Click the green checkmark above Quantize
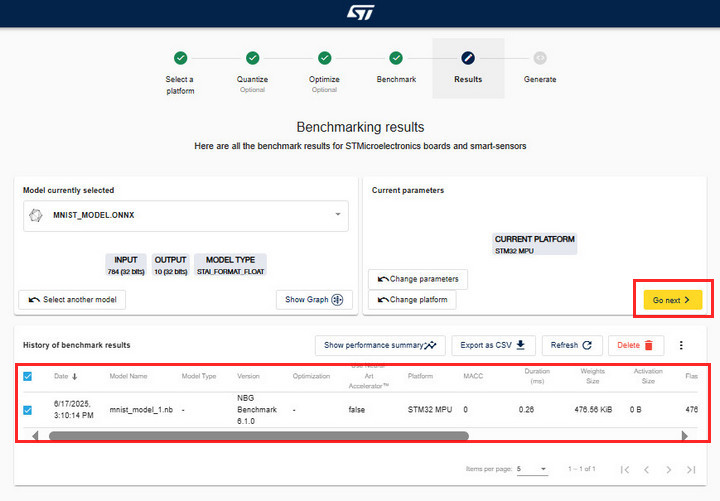This screenshot has width=720, height=501. [253, 58]
